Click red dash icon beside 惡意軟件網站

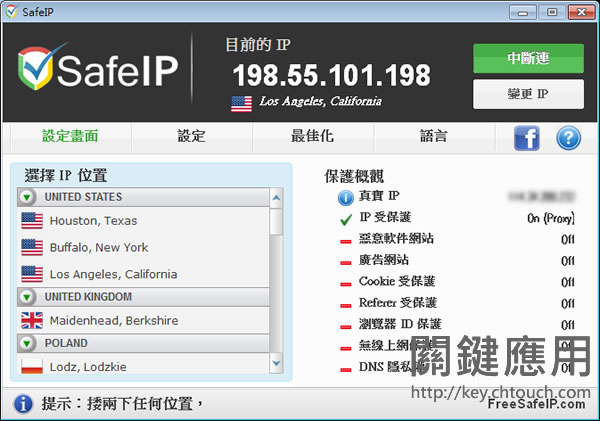tap(346, 242)
